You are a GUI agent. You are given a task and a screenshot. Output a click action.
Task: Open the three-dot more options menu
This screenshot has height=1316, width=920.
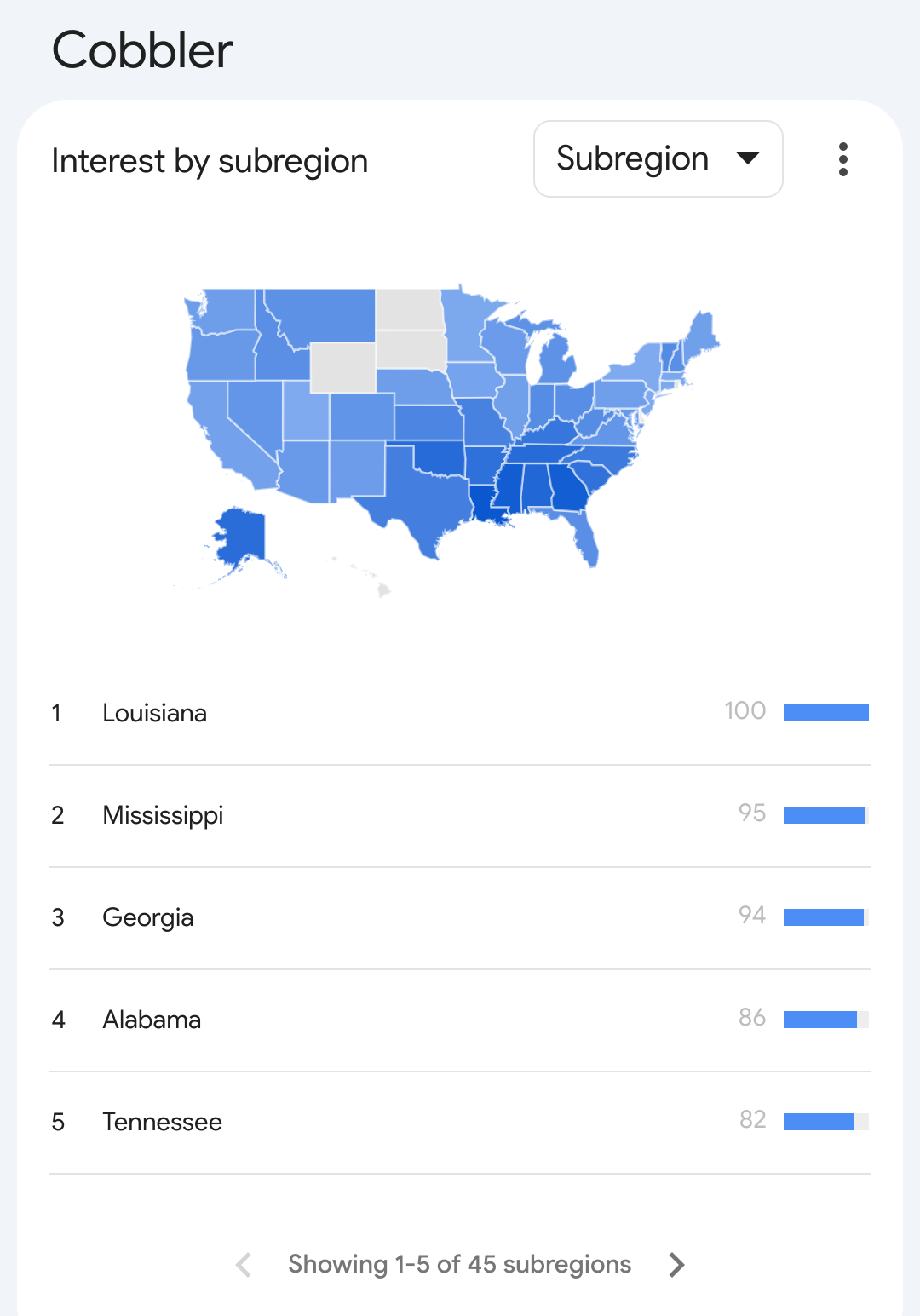(842, 159)
